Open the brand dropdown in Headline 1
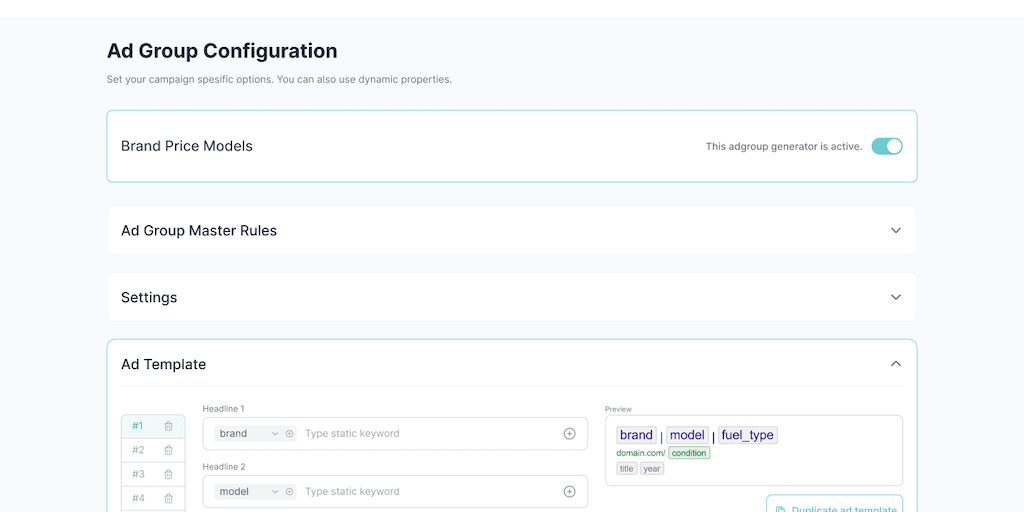 [x=275, y=434]
